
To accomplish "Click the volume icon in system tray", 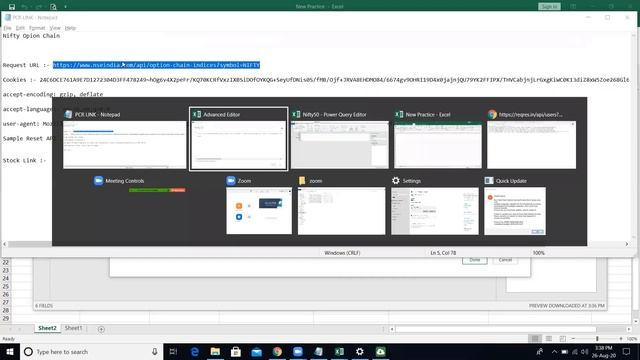I will point(584,351).
